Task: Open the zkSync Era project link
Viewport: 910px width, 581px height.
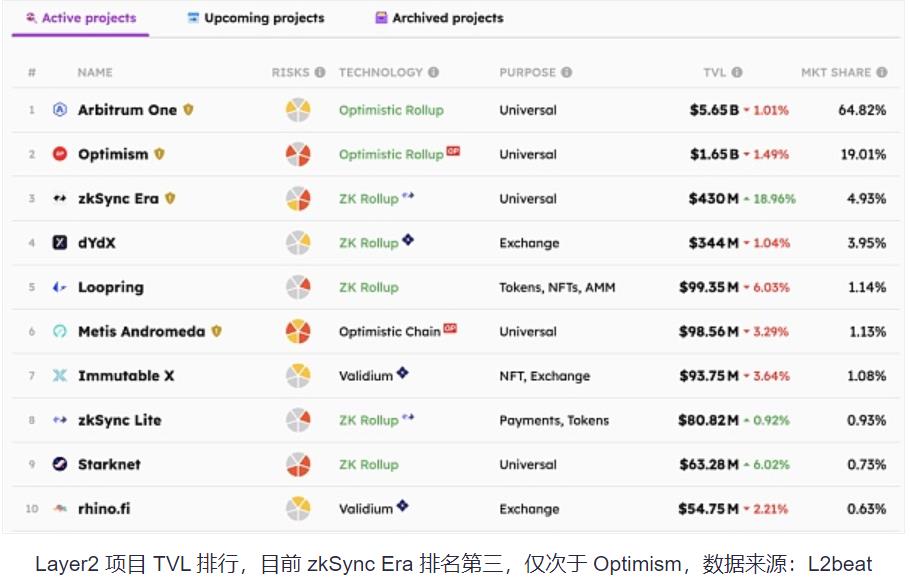Action: [x=118, y=199]
